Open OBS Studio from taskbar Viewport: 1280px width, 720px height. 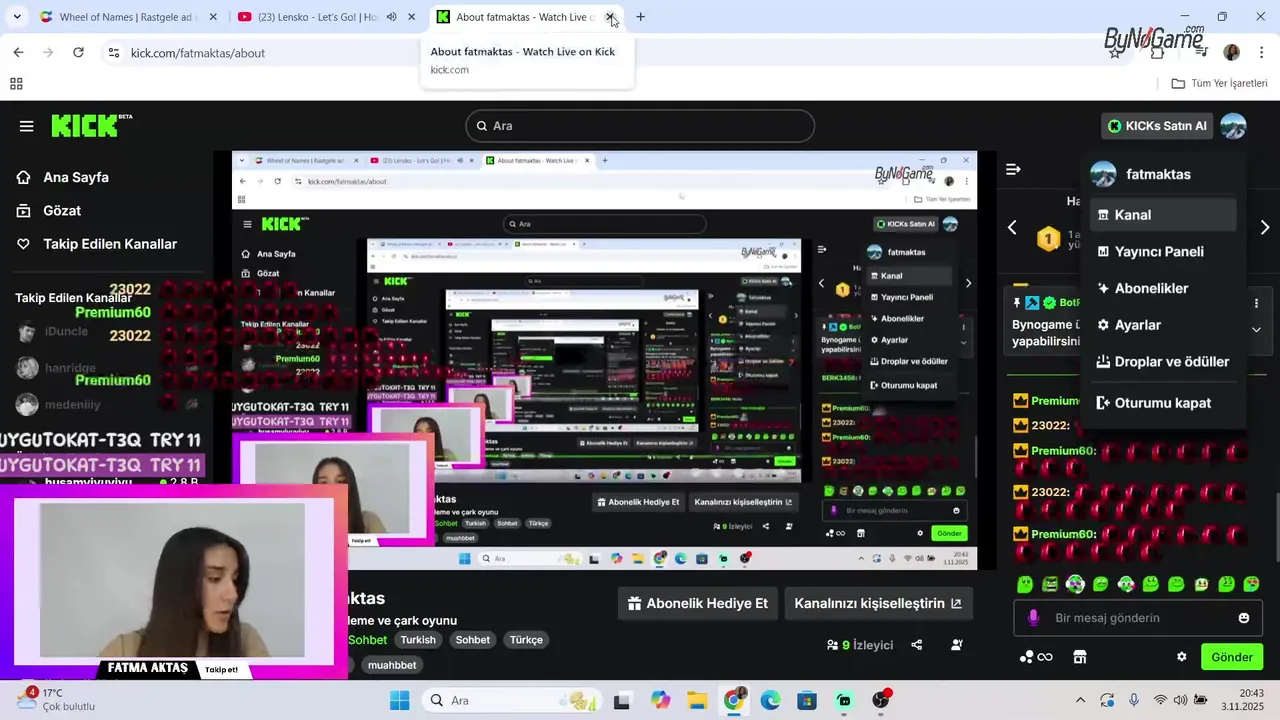(x=881, y=700)
